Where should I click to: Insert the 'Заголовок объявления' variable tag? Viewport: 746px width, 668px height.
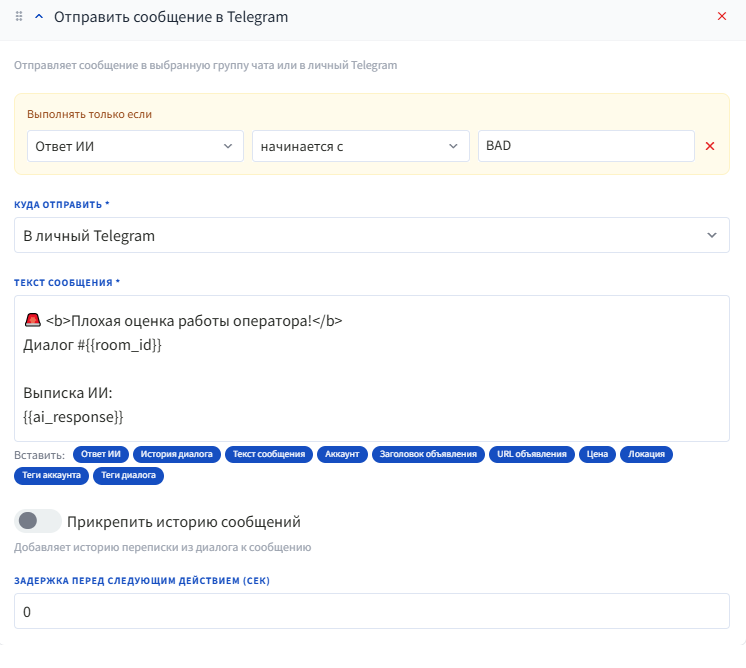(x=428, y=454)
